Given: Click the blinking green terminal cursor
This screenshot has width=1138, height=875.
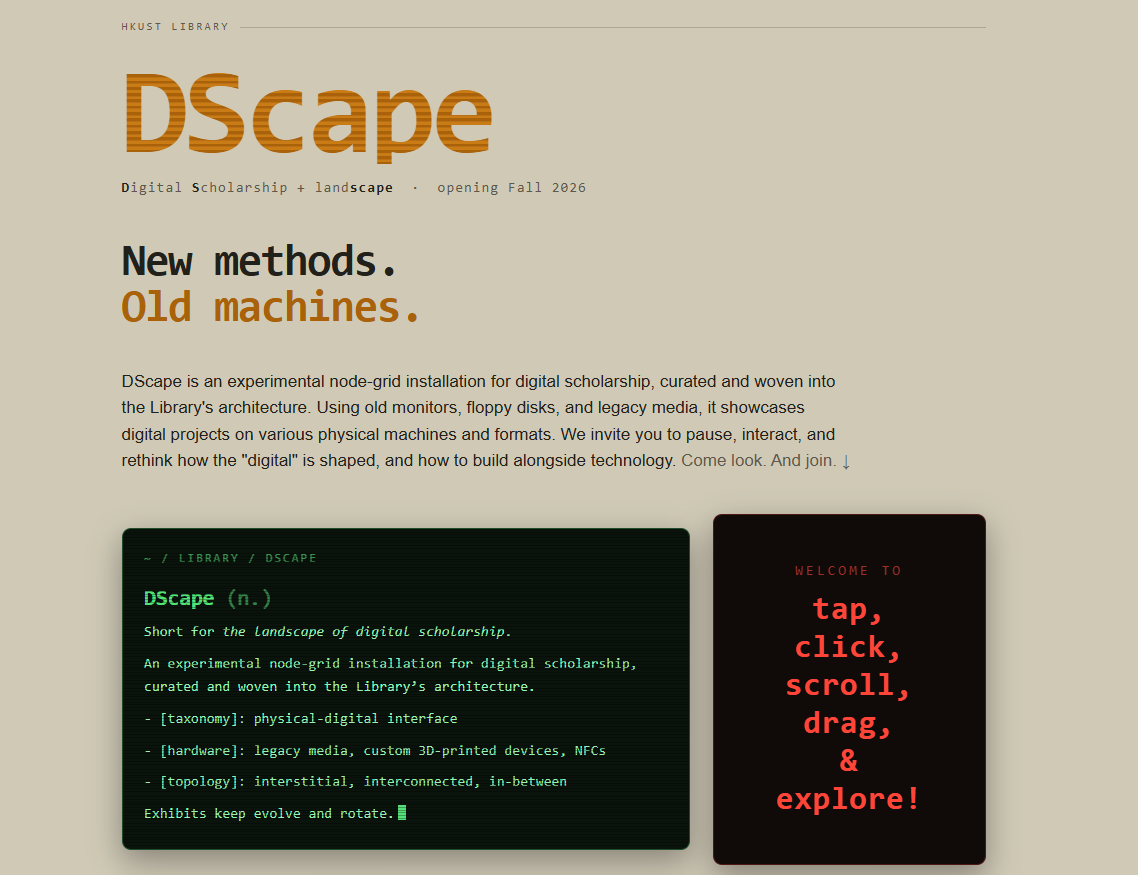Looking at the screenshot, I should pos(402,813).
